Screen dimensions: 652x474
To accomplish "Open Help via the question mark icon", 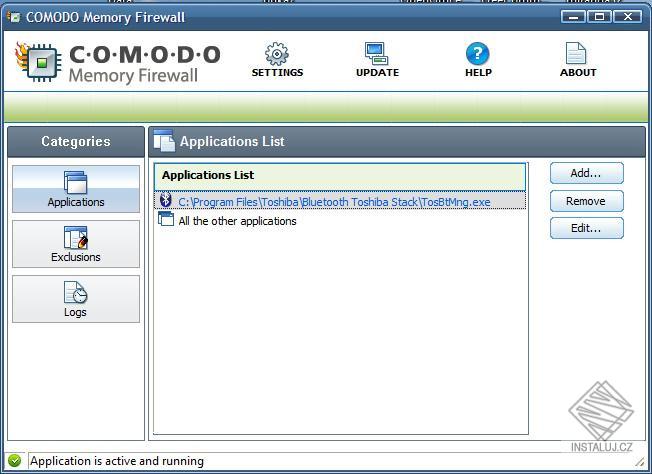I will [477, 54].
